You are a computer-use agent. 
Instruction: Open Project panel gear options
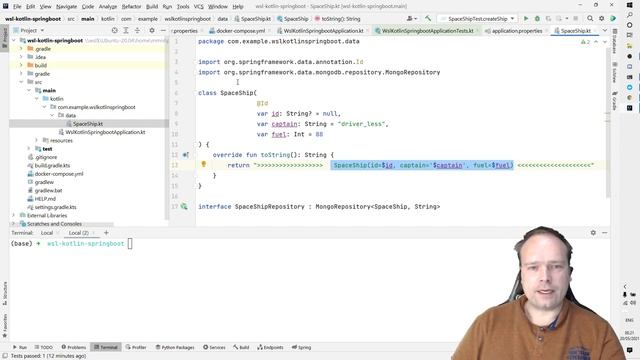[152, 31]
